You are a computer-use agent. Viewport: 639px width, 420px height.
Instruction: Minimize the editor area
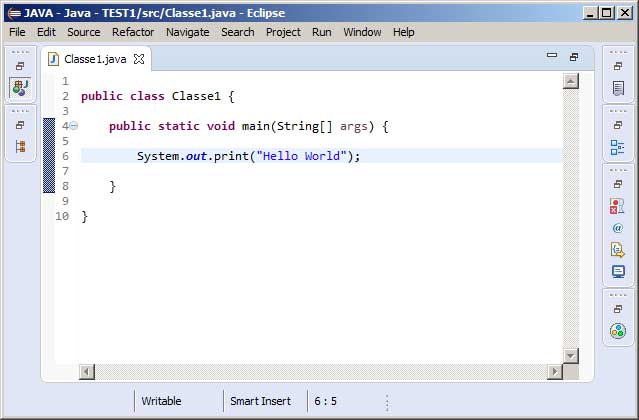click(551, 58)
